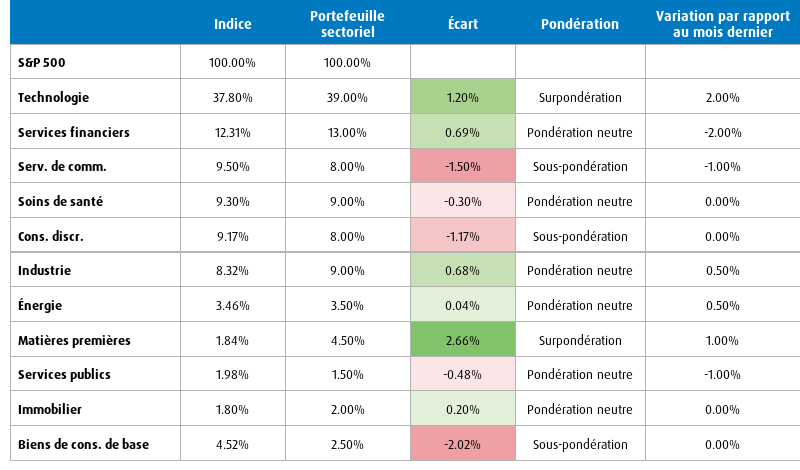The width and height of the screenshot is (800, 470).
Task: Select the Services financiers row label
Action: click(x=74, y=132)
